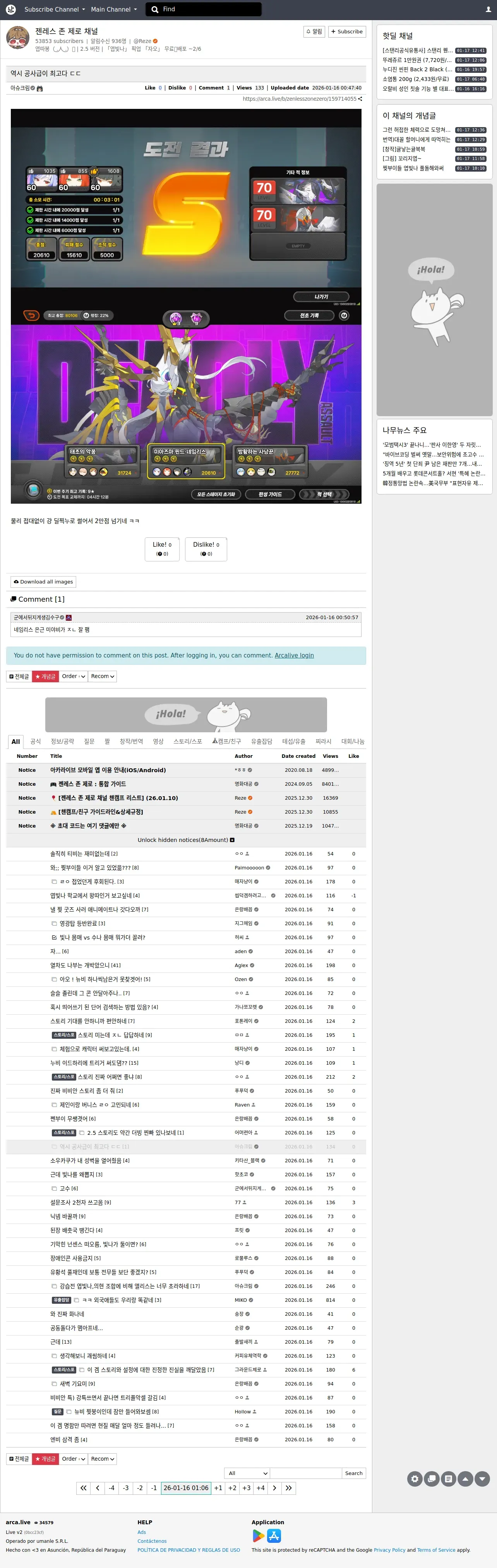Viewport: 497px width, 1568px height.
Task: Open the Privacy Policy link
Action: 389,1550
